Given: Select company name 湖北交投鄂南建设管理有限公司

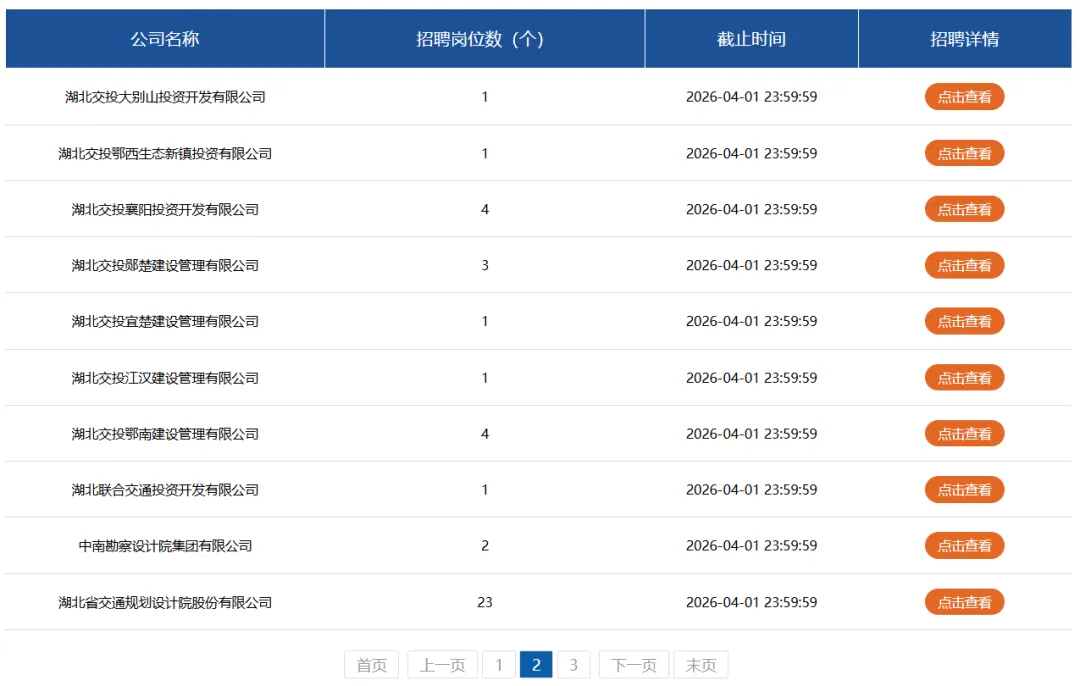Looking at the screenshot, I should [x=165, y=434].
